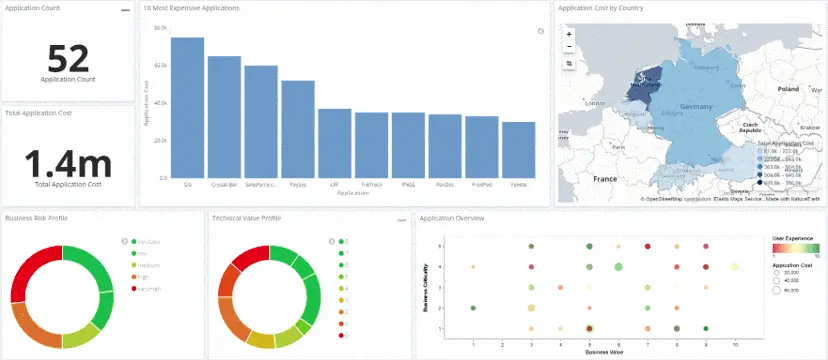The height and width of the screenshot is (360, 828).
Task: Click the Salesforce bar
Action: (261, 122)
